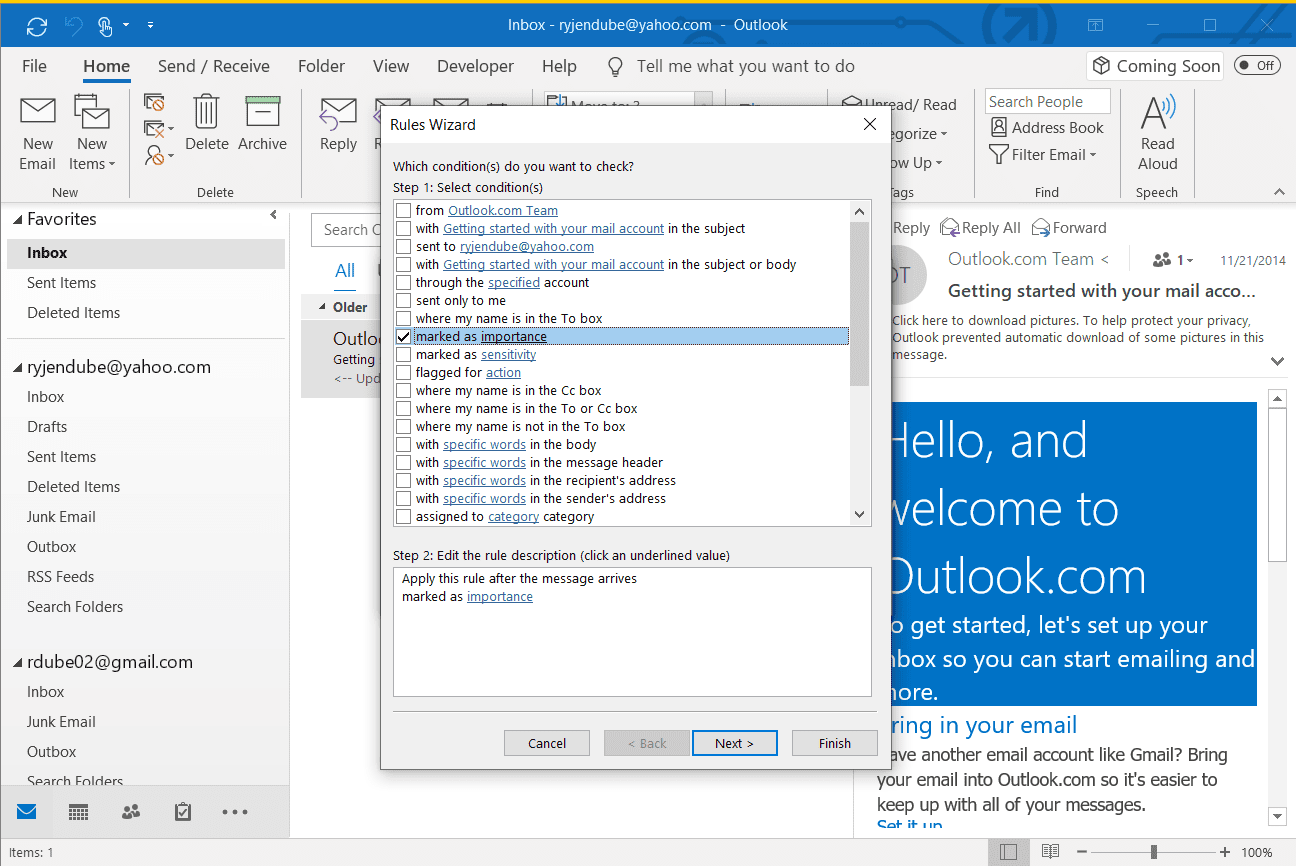
Task: Click the 'action' link in flagged condition
Action: point(504,373)
